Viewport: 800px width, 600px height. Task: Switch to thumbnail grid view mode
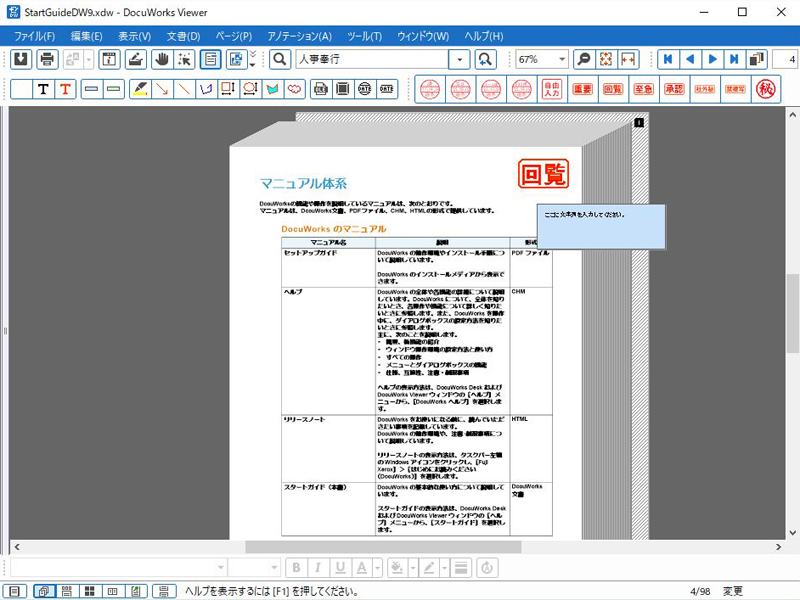tap(90, 591)
